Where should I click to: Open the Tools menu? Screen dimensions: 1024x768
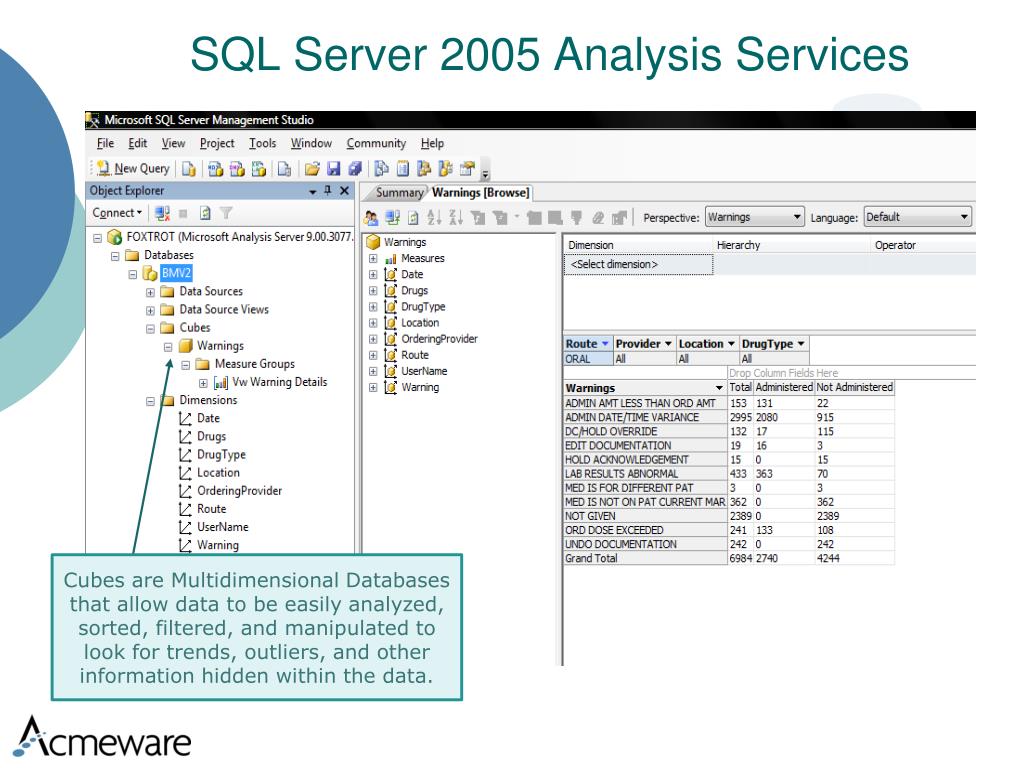(263, 143)
